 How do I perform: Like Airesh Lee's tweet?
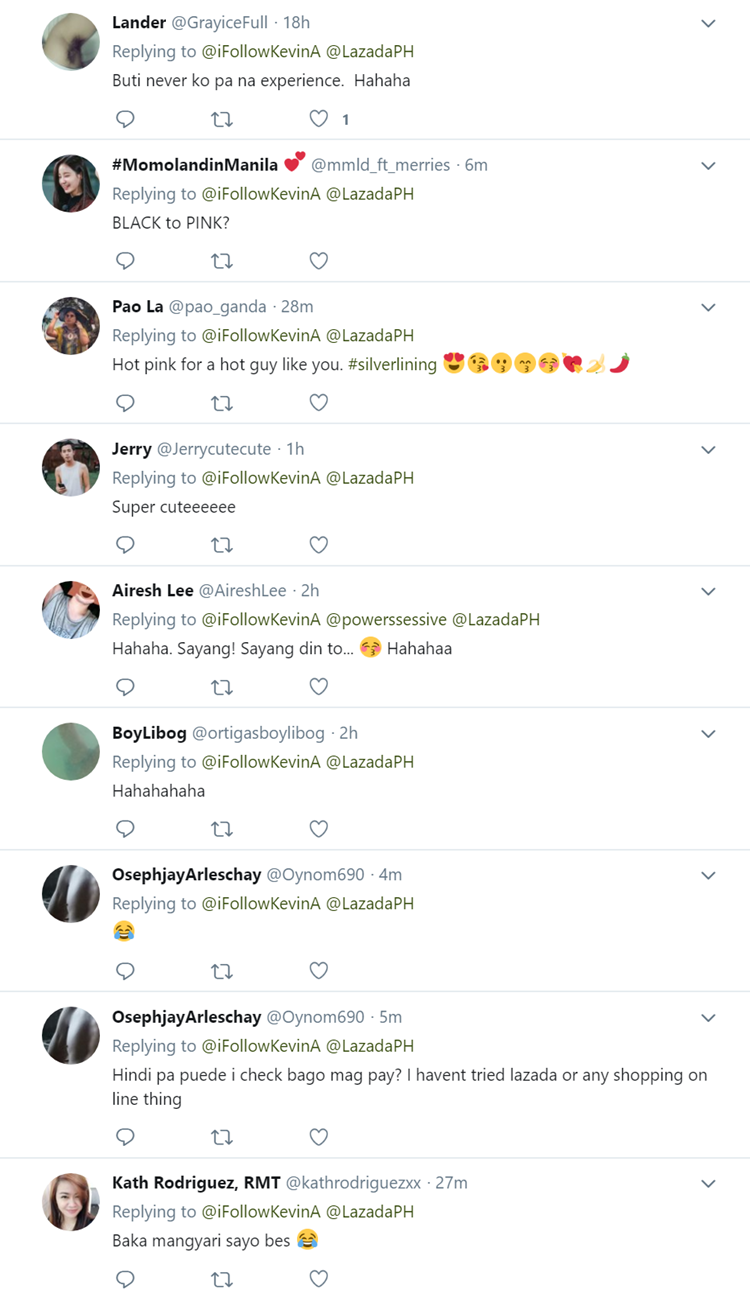click(318, 687)
